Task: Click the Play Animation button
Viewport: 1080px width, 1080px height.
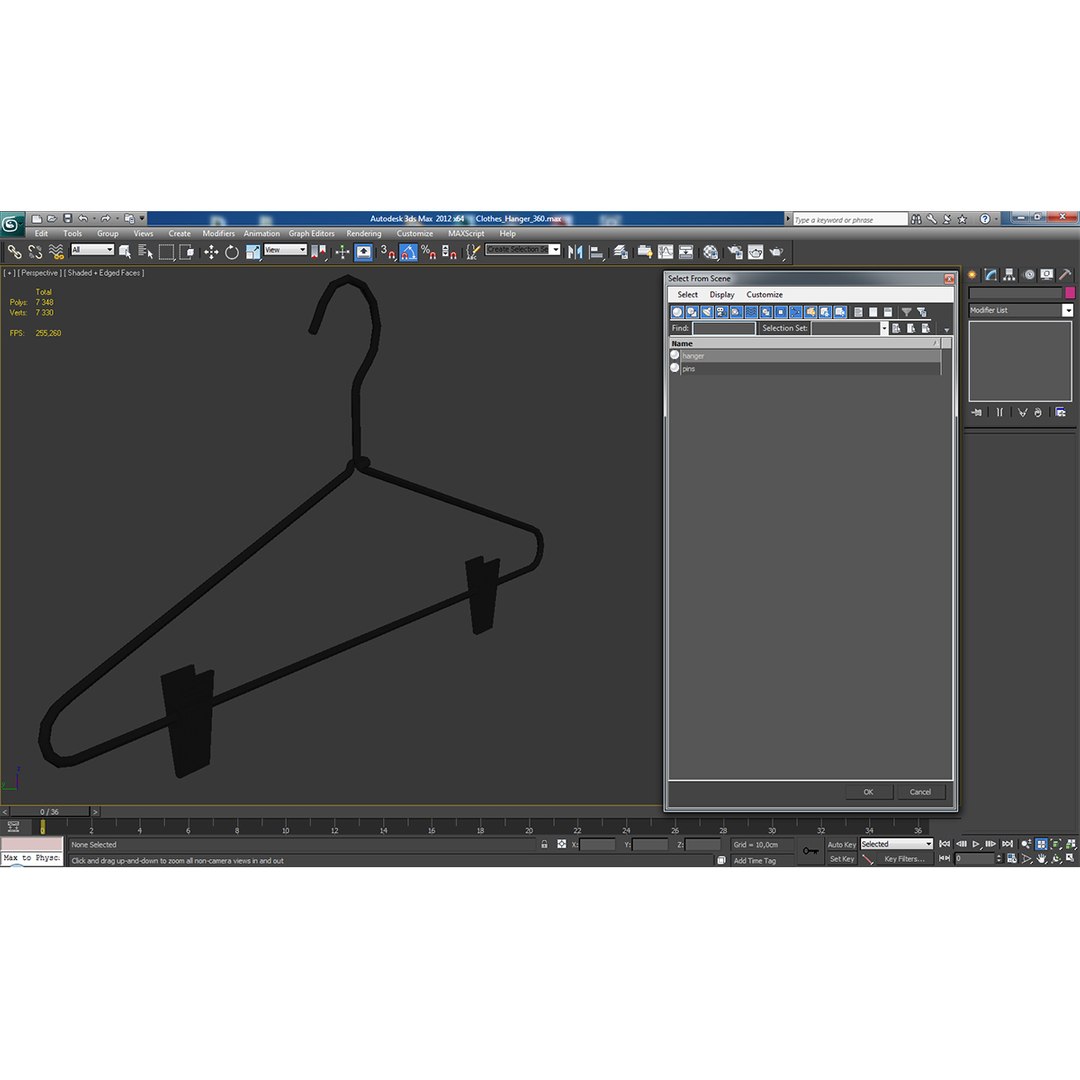Action: click(x=976, y=844)
